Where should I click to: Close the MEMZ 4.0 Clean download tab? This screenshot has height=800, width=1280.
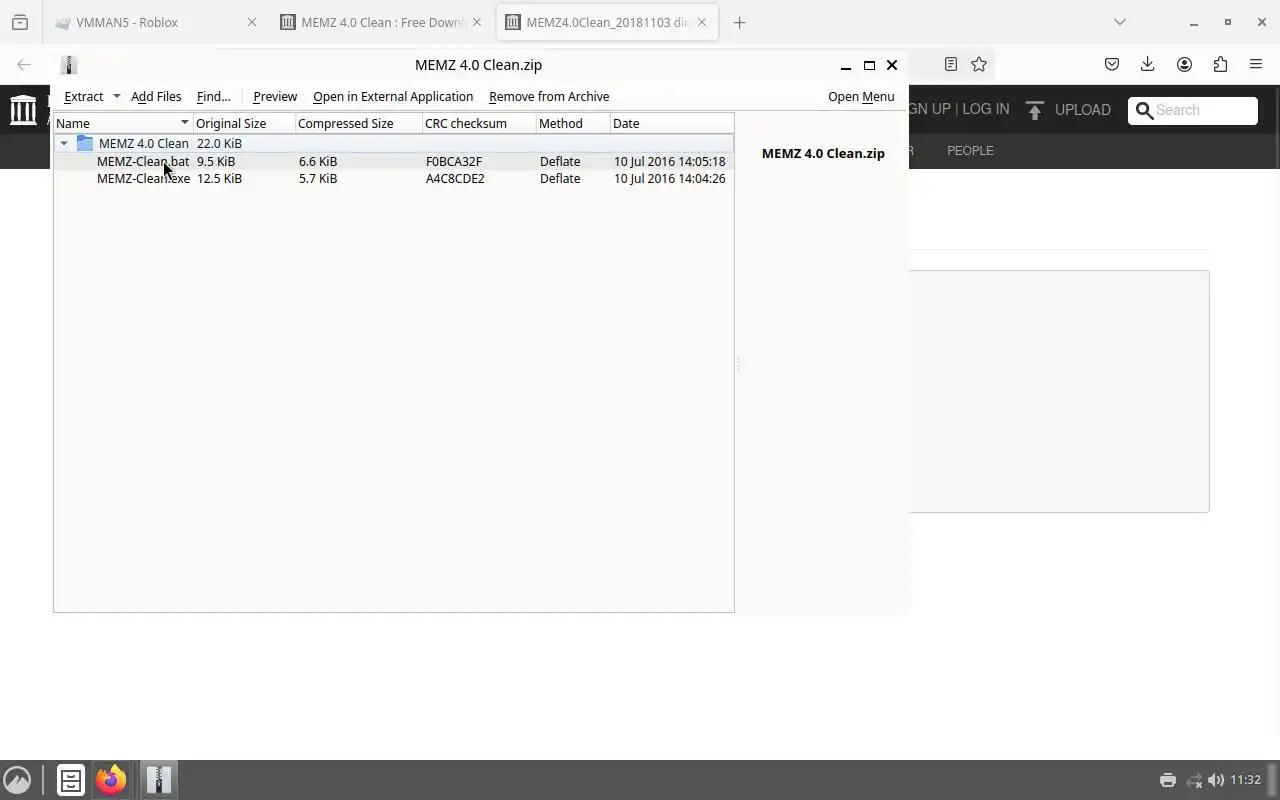pos(477,22)
